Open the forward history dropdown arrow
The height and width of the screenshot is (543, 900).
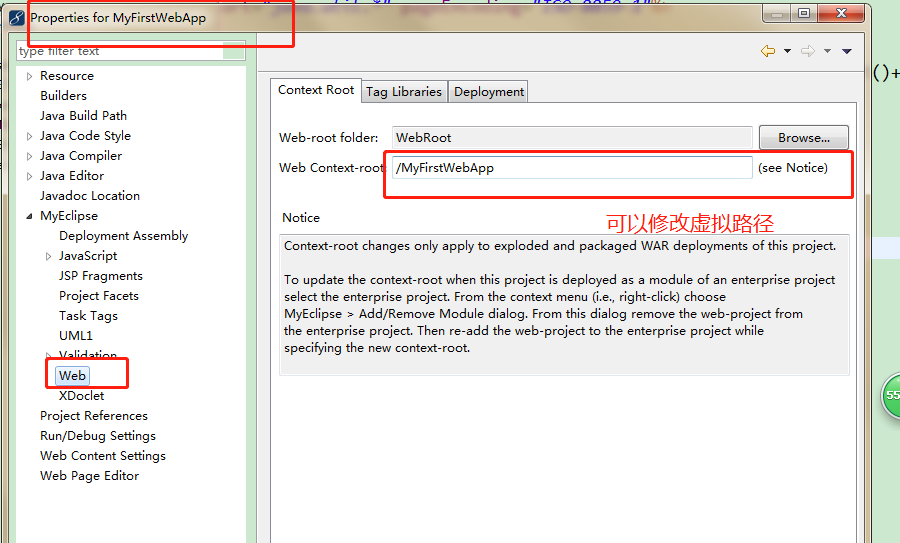[x=827, y=51]
